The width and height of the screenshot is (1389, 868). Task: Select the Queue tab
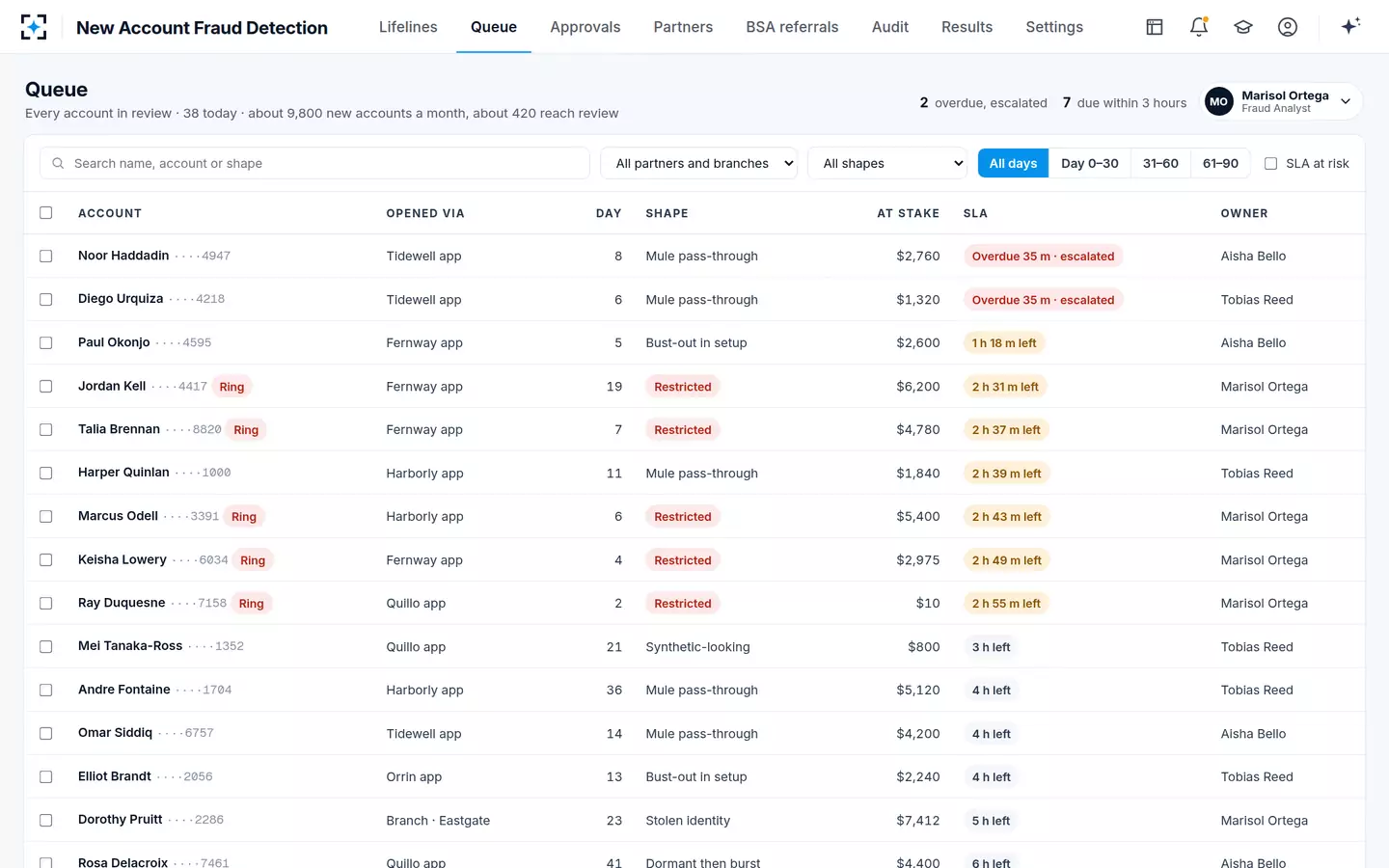click(x=494, y=27)
